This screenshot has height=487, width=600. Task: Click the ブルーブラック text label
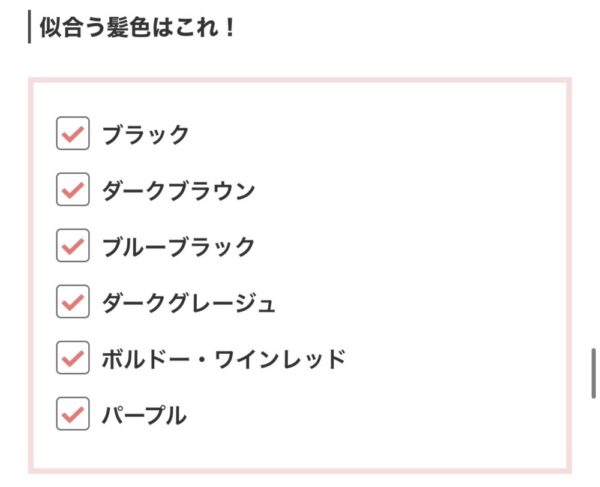click(x=178, y=246)
